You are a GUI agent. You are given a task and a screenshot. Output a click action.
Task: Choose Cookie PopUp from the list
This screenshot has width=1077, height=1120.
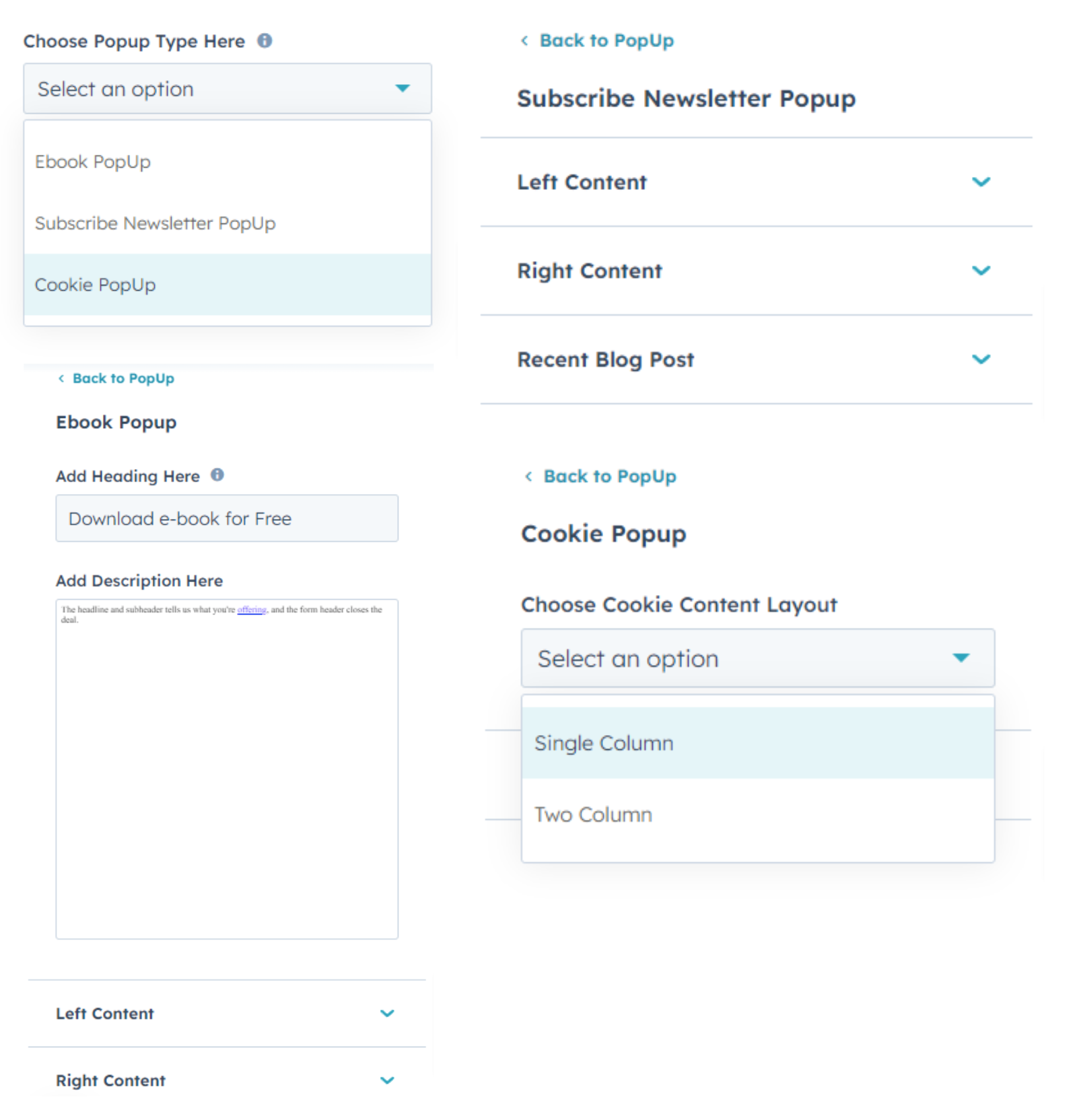point(96,285)
